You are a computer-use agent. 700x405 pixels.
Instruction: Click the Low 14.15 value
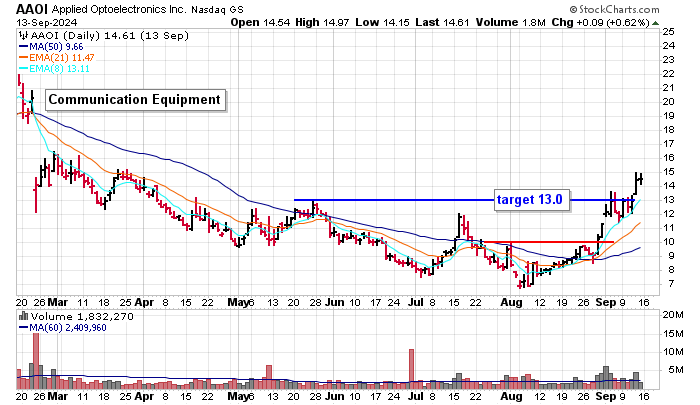383,22
